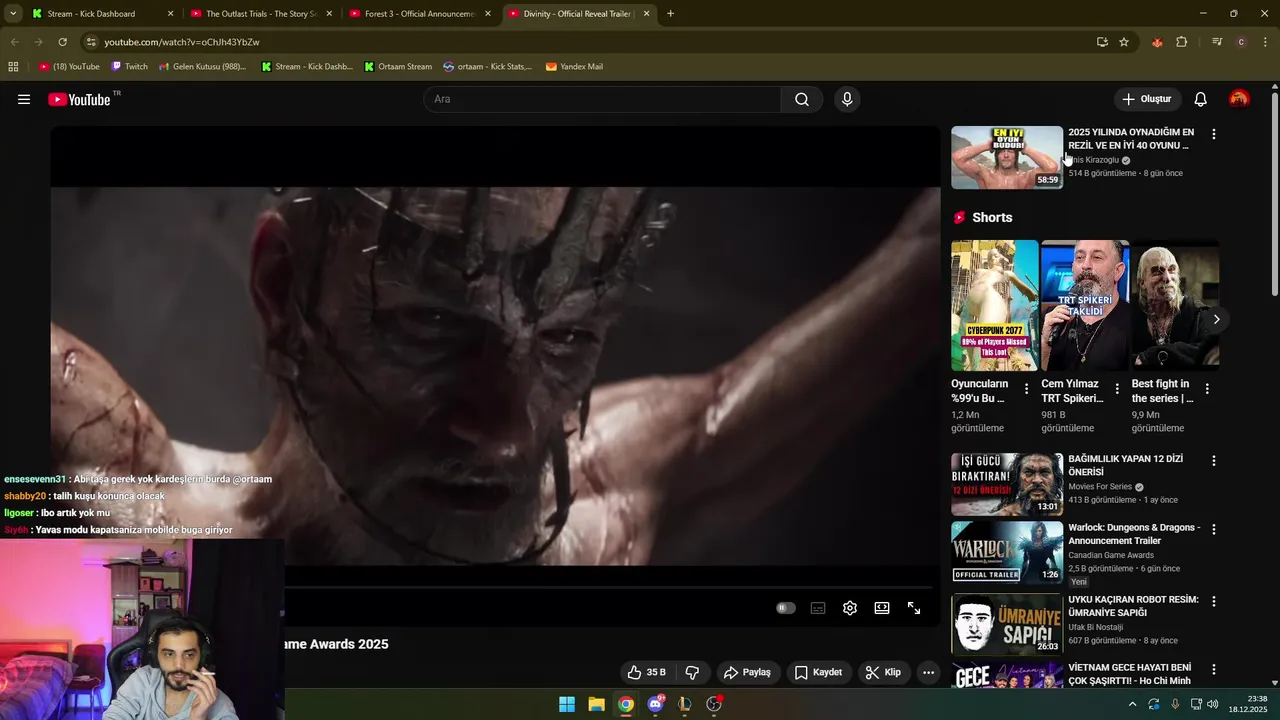1280x720 pixels.
Task: Open the Chrome profile C avatar
Action: coord(1241,42)
